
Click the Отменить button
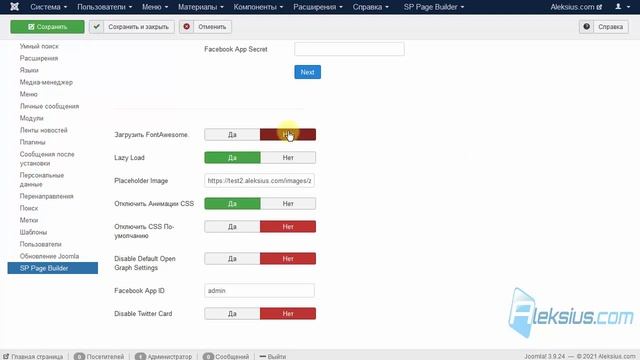[x=205, y=27]
